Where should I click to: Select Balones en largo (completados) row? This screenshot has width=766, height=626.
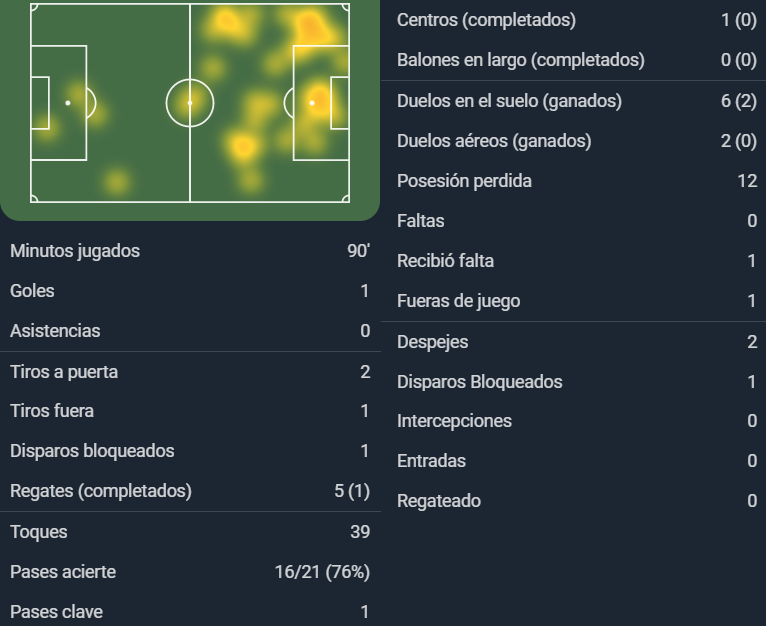tap(574, 60)
